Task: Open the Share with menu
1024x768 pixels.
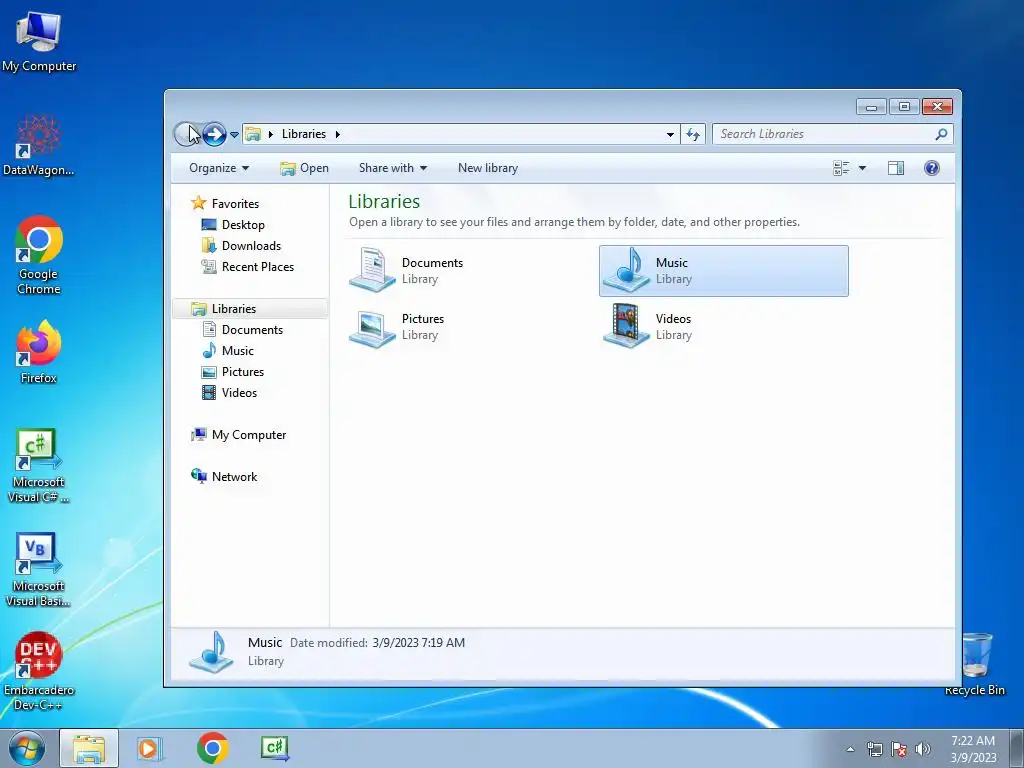Action: pyautogui.click(x=392, y=168)
